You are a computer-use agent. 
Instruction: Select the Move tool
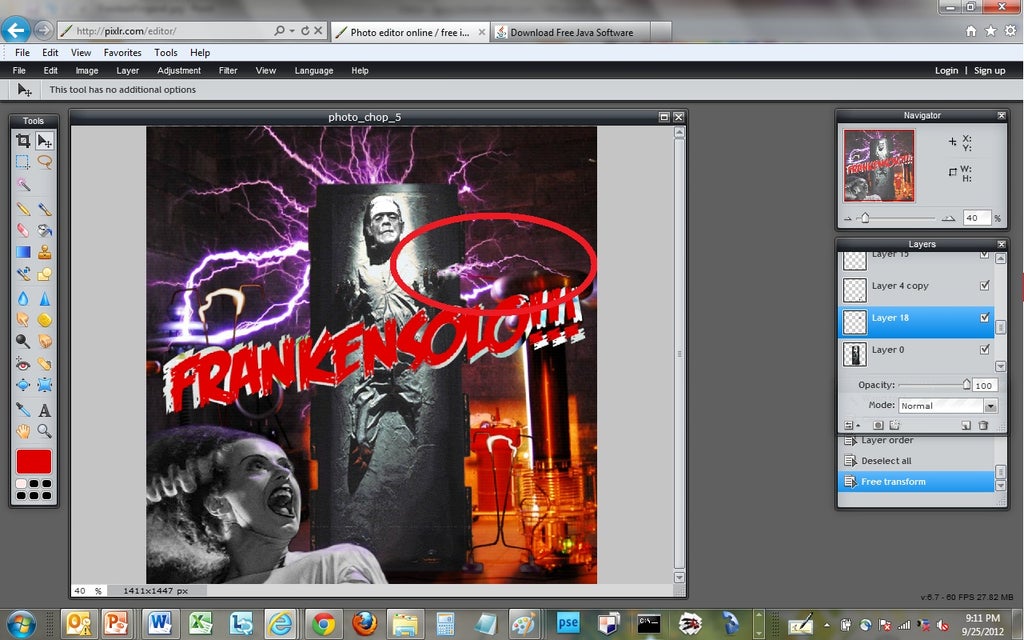pyautogui.click(x=44, y=140)
